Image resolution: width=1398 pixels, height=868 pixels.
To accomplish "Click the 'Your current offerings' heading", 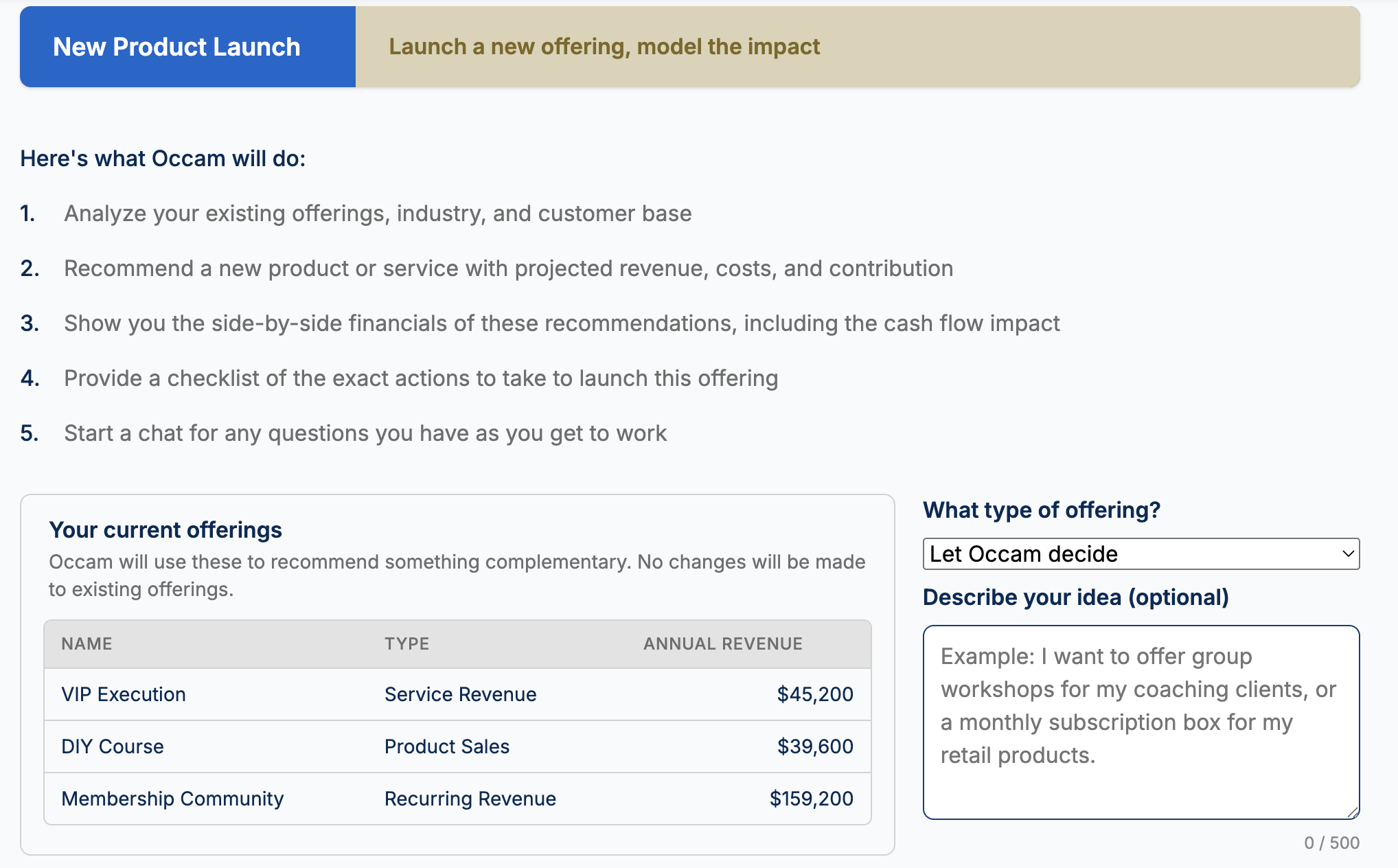I will pos(165,529).
